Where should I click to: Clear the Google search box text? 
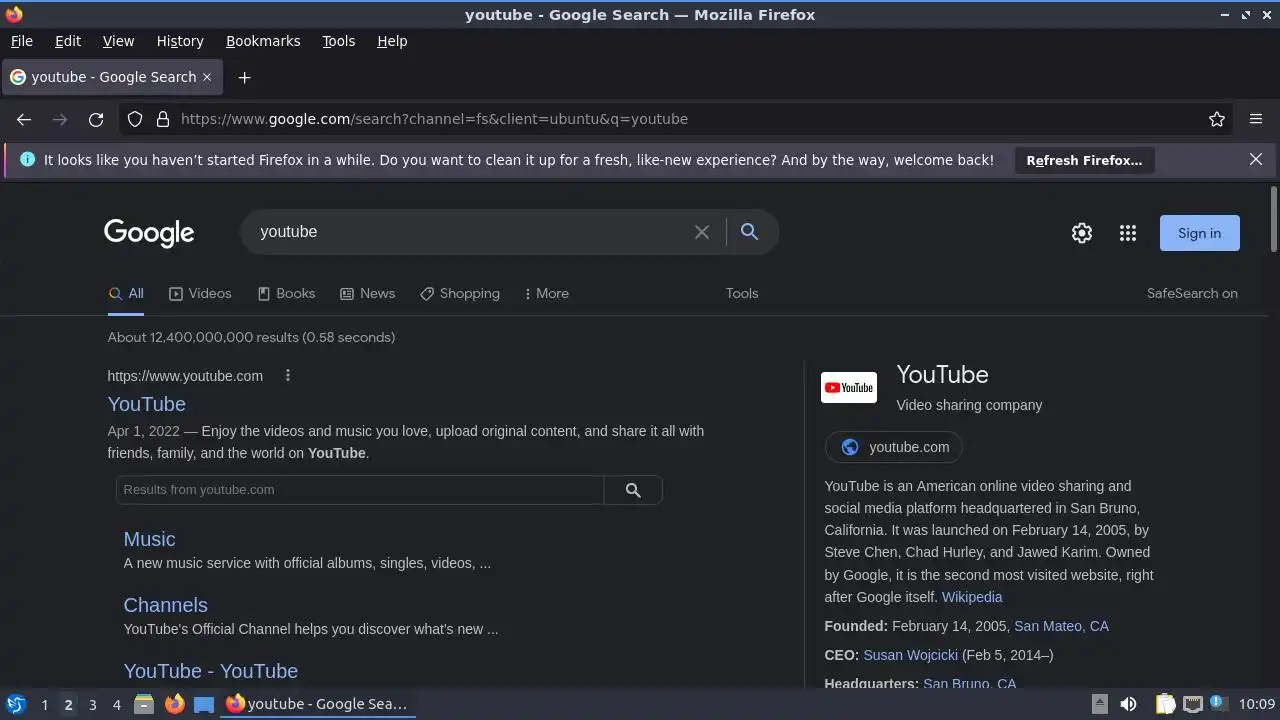pyautogui.click(x=702, y=232)
